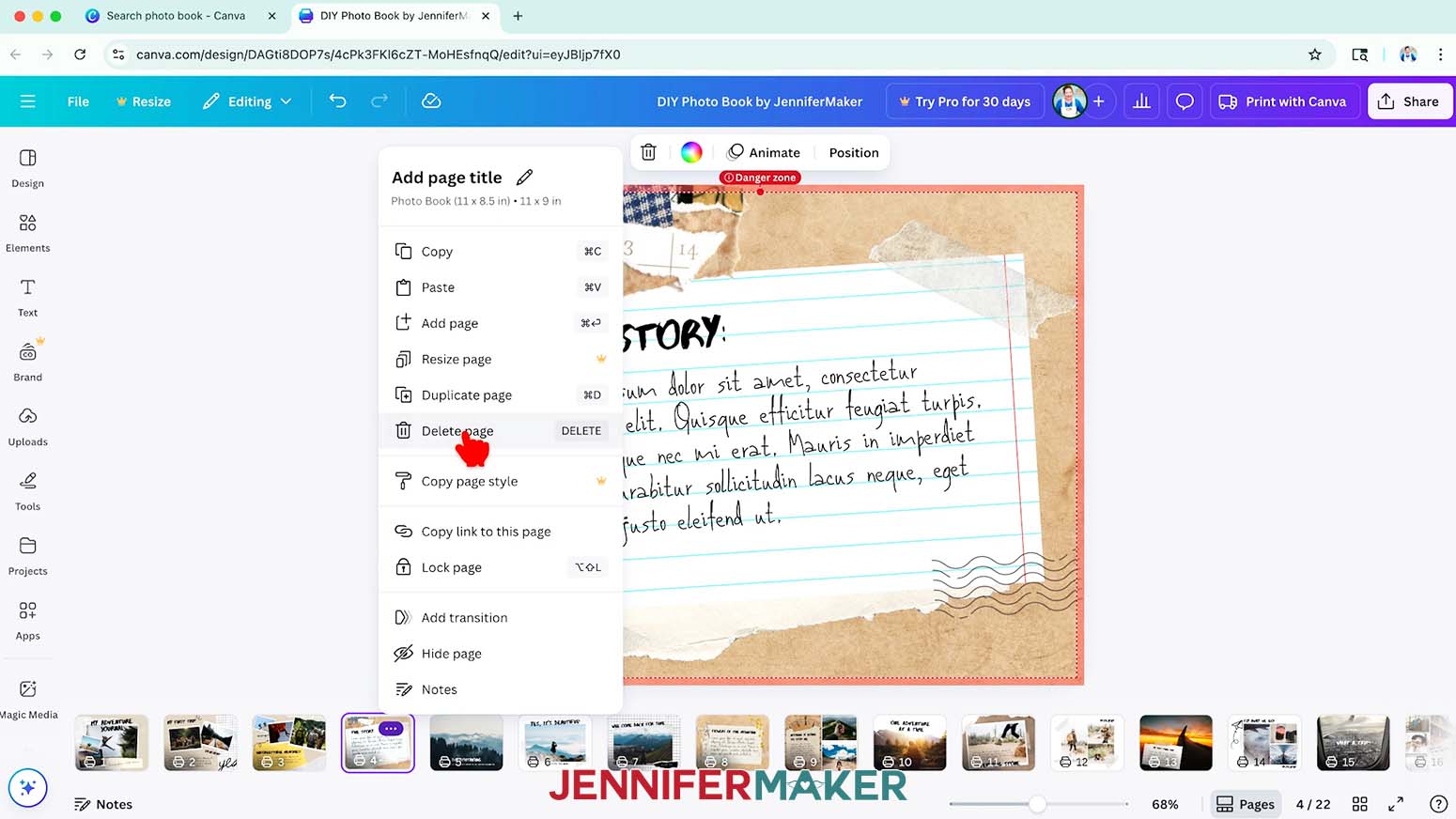Click the Share button
The height and width of the screenshot is (819, 1456).
pos(1409,101)
